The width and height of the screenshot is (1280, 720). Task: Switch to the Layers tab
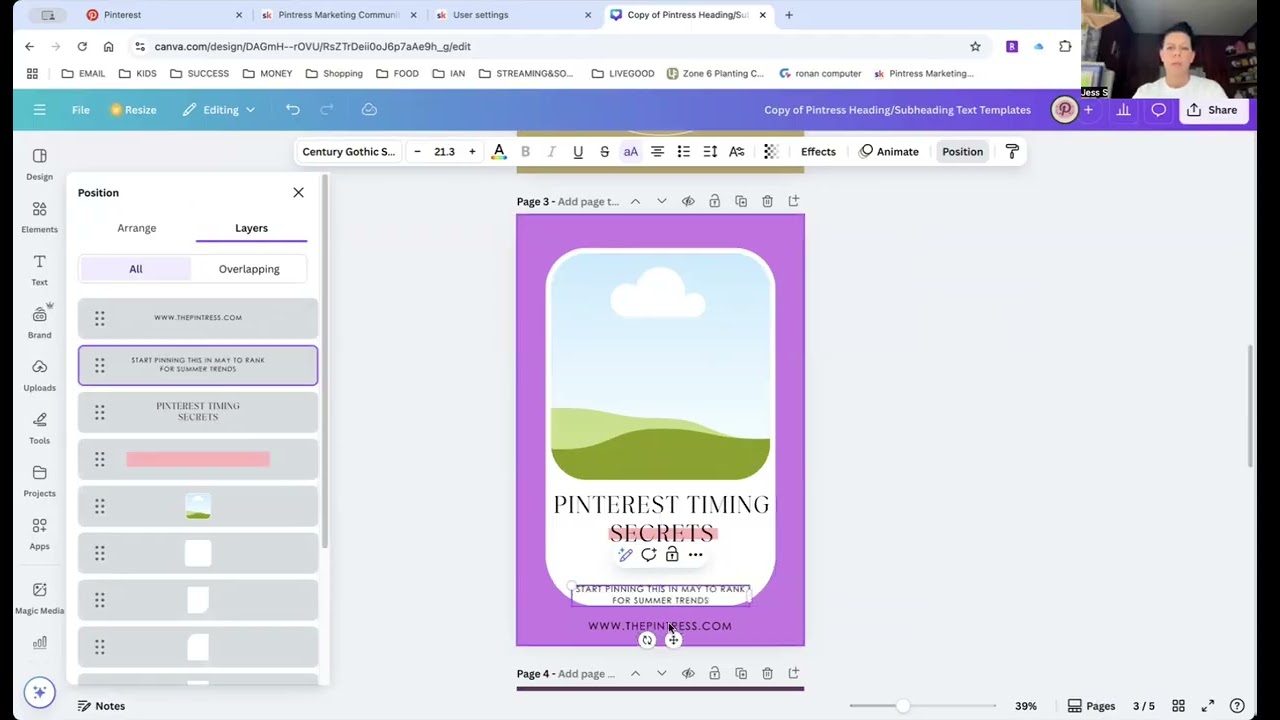252,228
